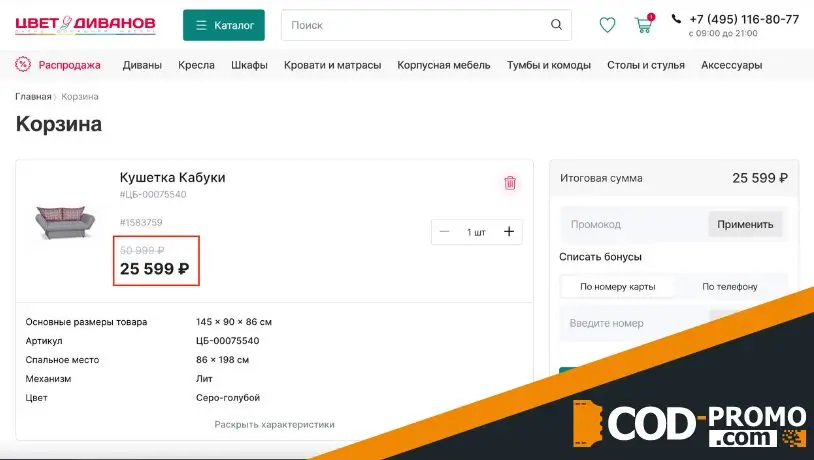Select the По телефону tab
Viewport: 814px width, 460px height.
(729, 287)
